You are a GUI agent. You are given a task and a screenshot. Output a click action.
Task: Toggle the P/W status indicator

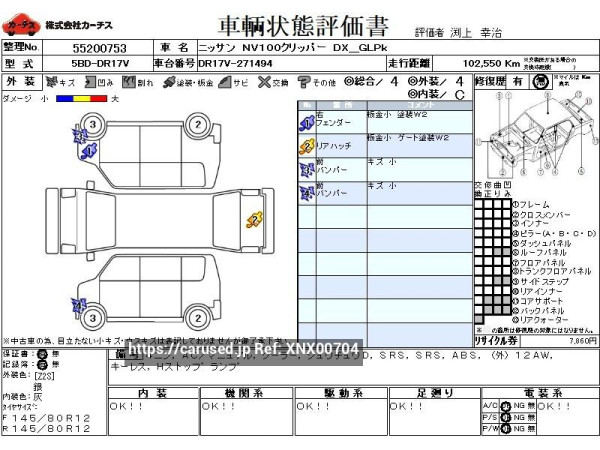506,430
